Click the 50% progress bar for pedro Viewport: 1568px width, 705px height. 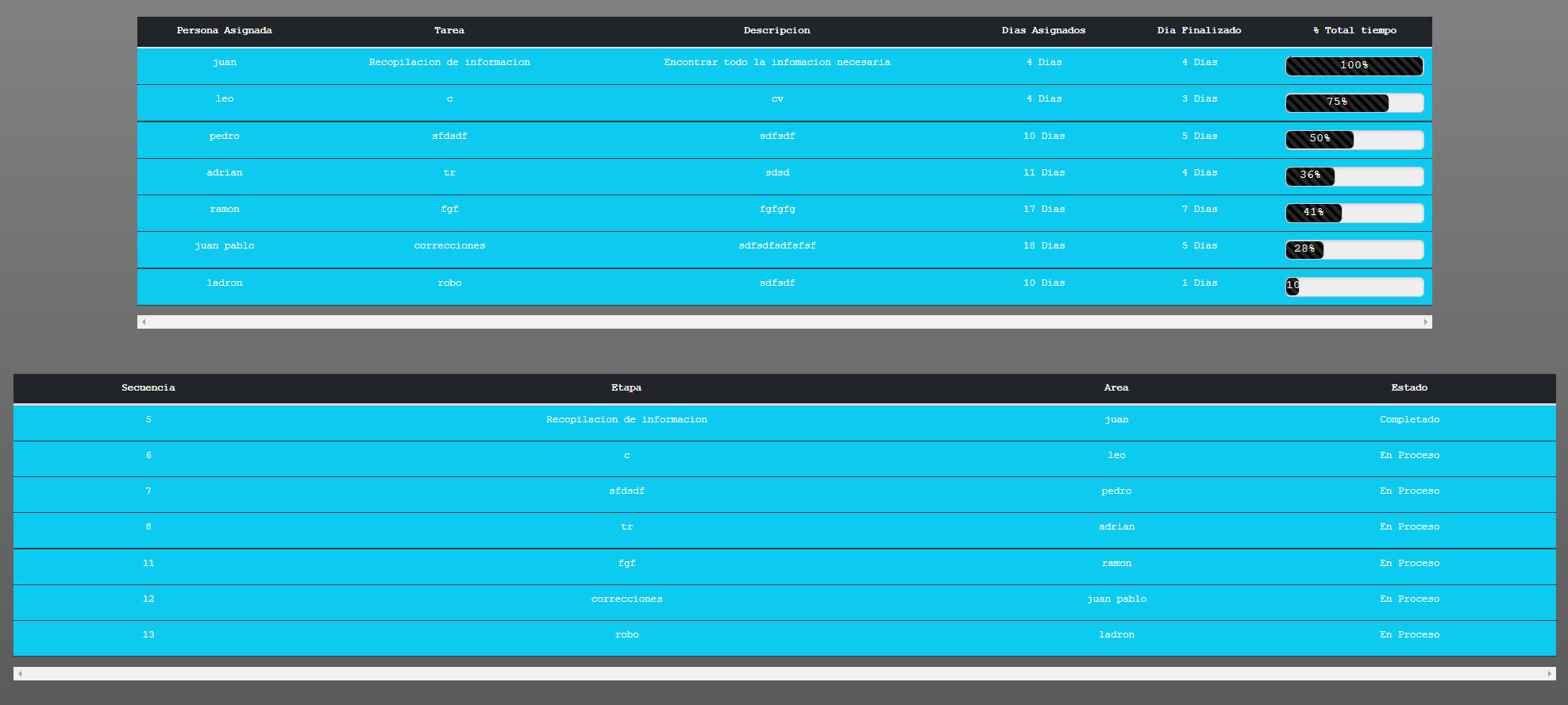coord(1354,140)
